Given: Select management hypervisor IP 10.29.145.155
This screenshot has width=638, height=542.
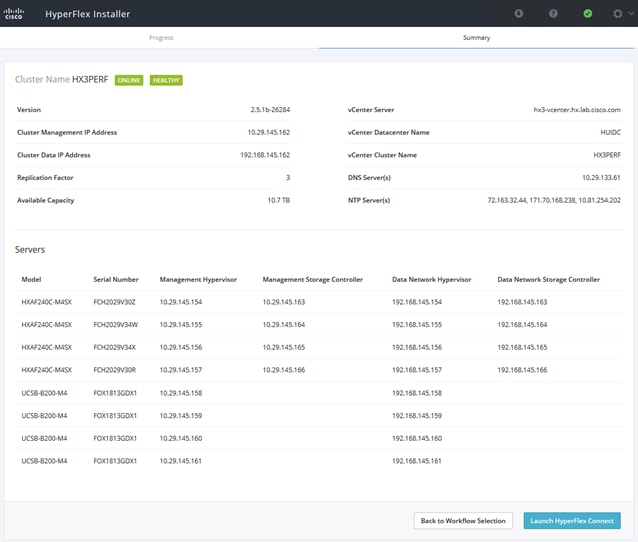Looking at the screenshot, I should point(181,325).
